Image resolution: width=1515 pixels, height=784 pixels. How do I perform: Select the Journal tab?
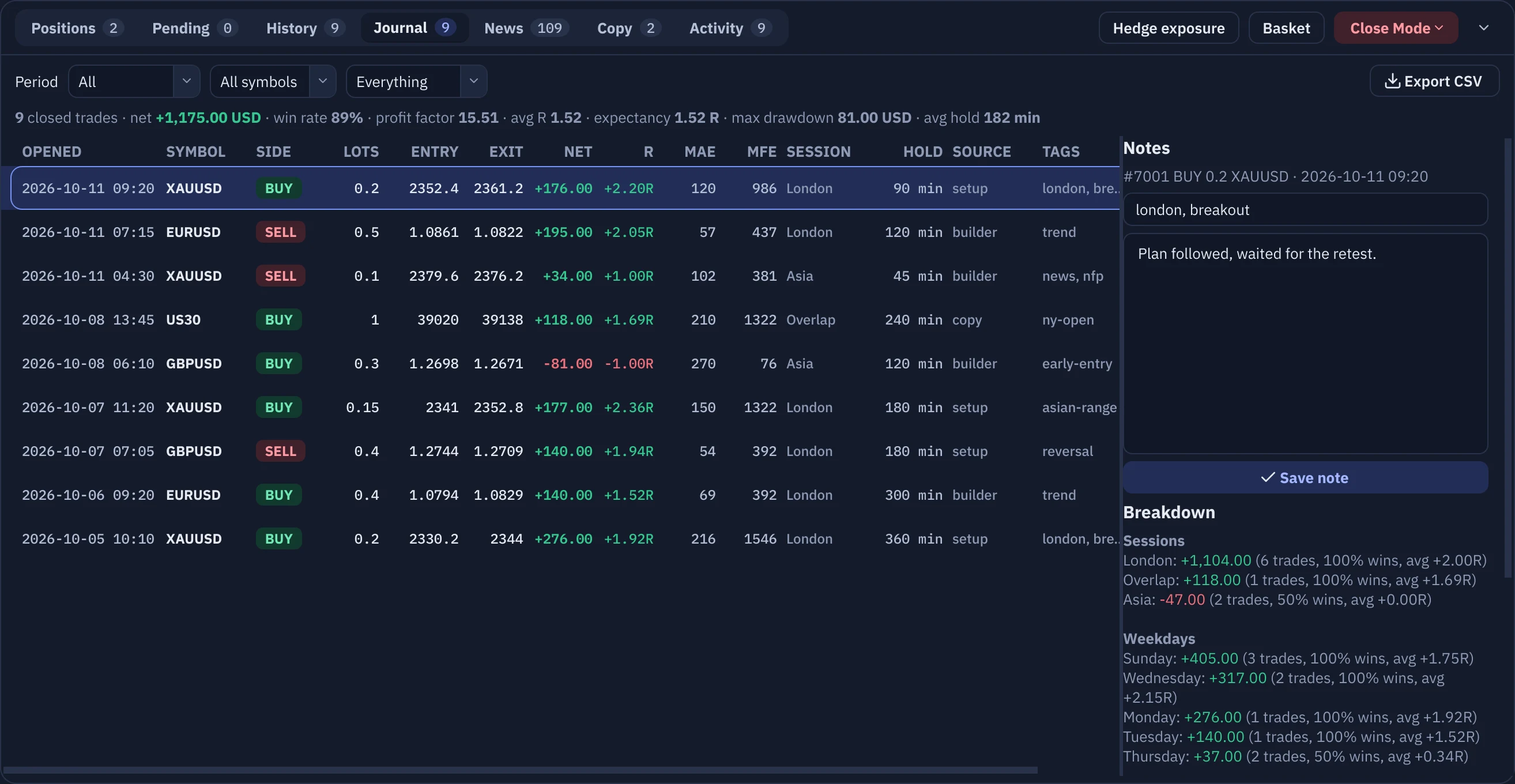click(x=414, y=28)
